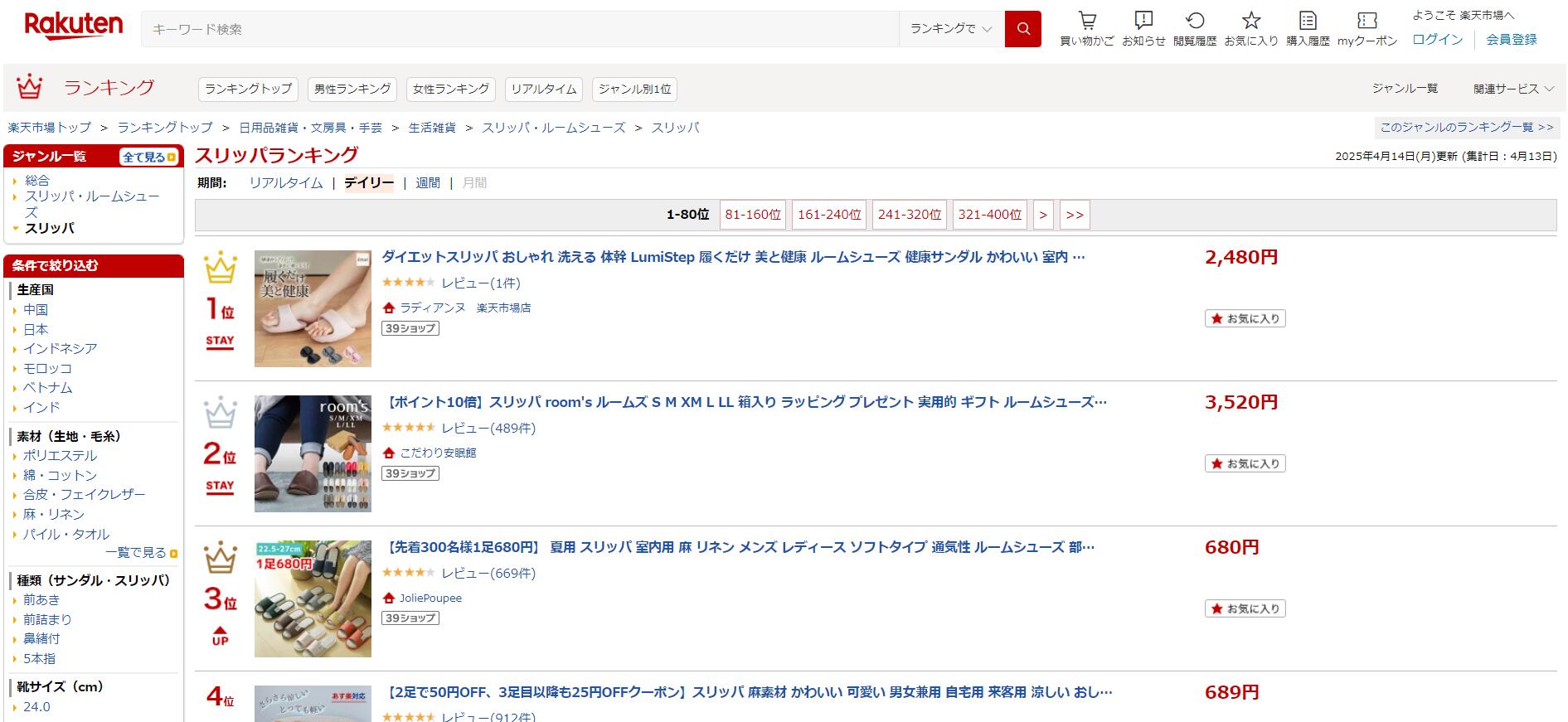Click shop house icon beside JoliePoupee
Viewport: 1568px width, 722px height.
coord(389,598)
